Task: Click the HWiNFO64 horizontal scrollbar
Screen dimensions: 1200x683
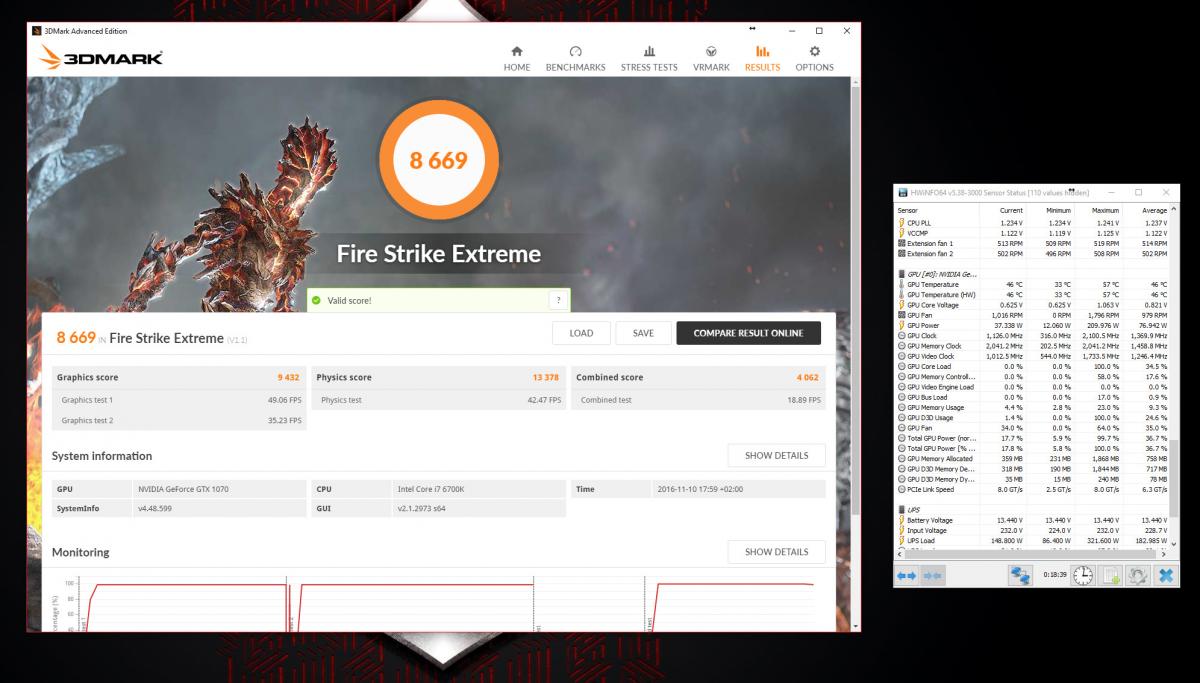Action: (x=1030, y=553)
